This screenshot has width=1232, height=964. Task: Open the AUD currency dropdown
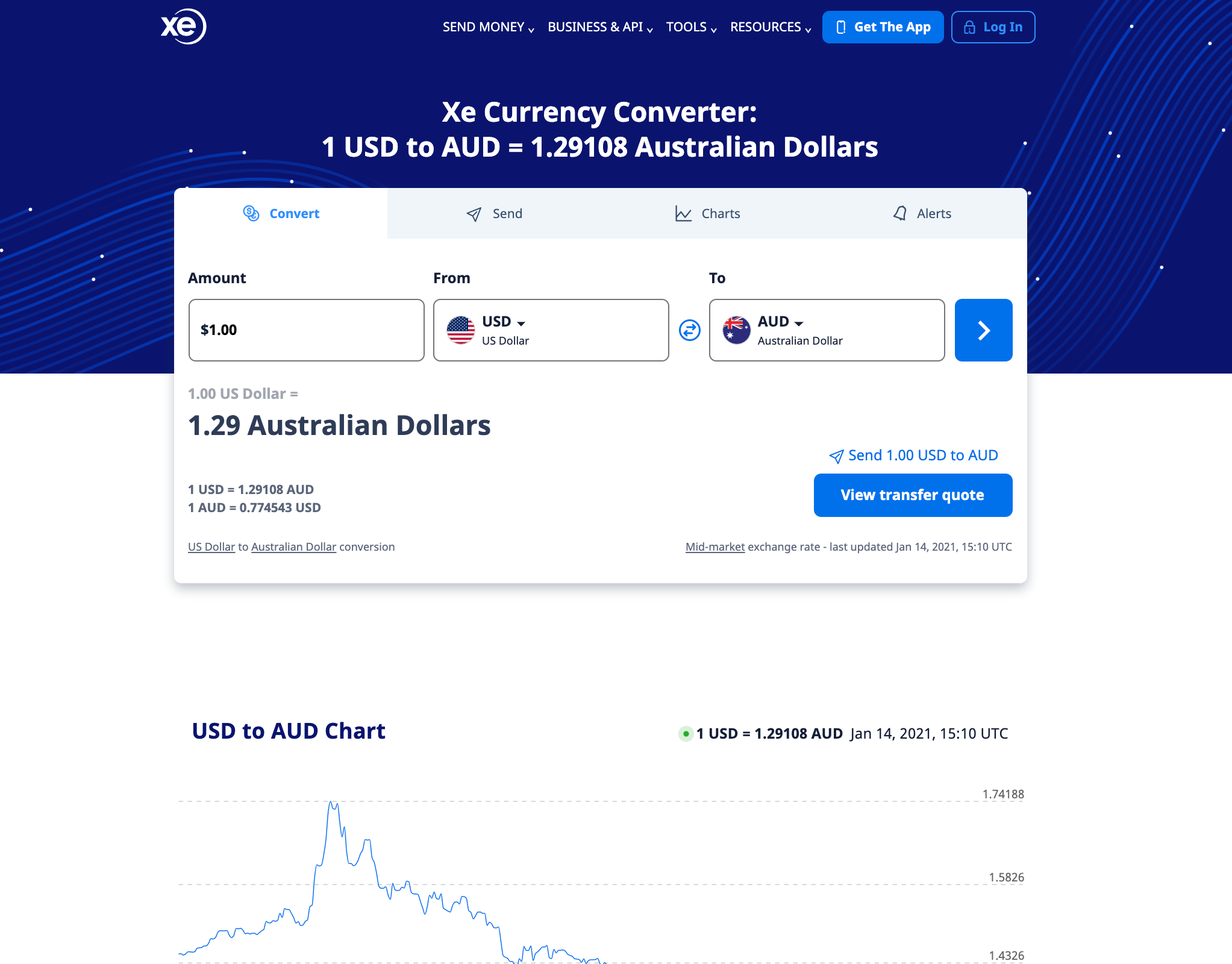[x=827, y=330]
